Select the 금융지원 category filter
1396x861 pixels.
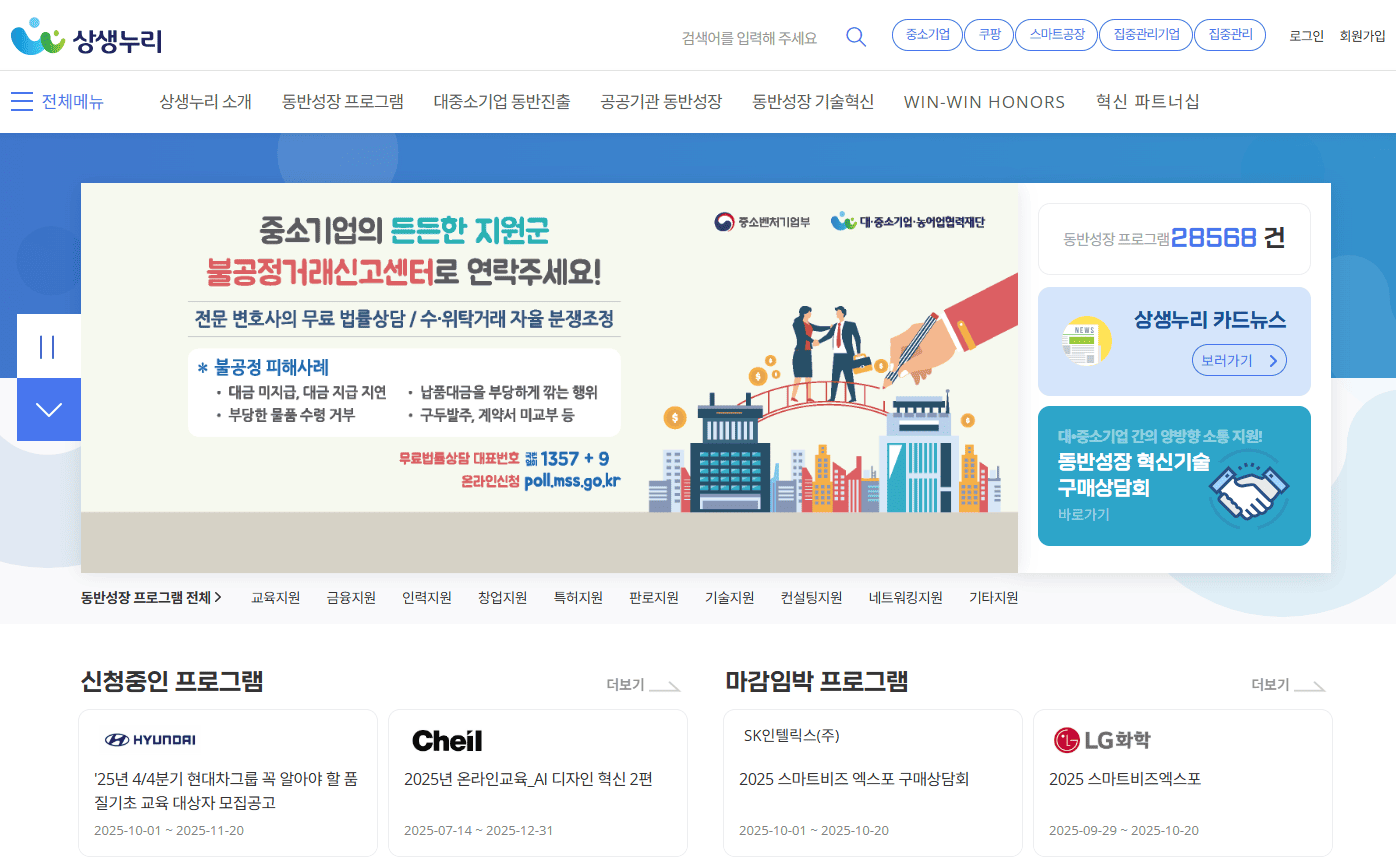pos(349,597)
